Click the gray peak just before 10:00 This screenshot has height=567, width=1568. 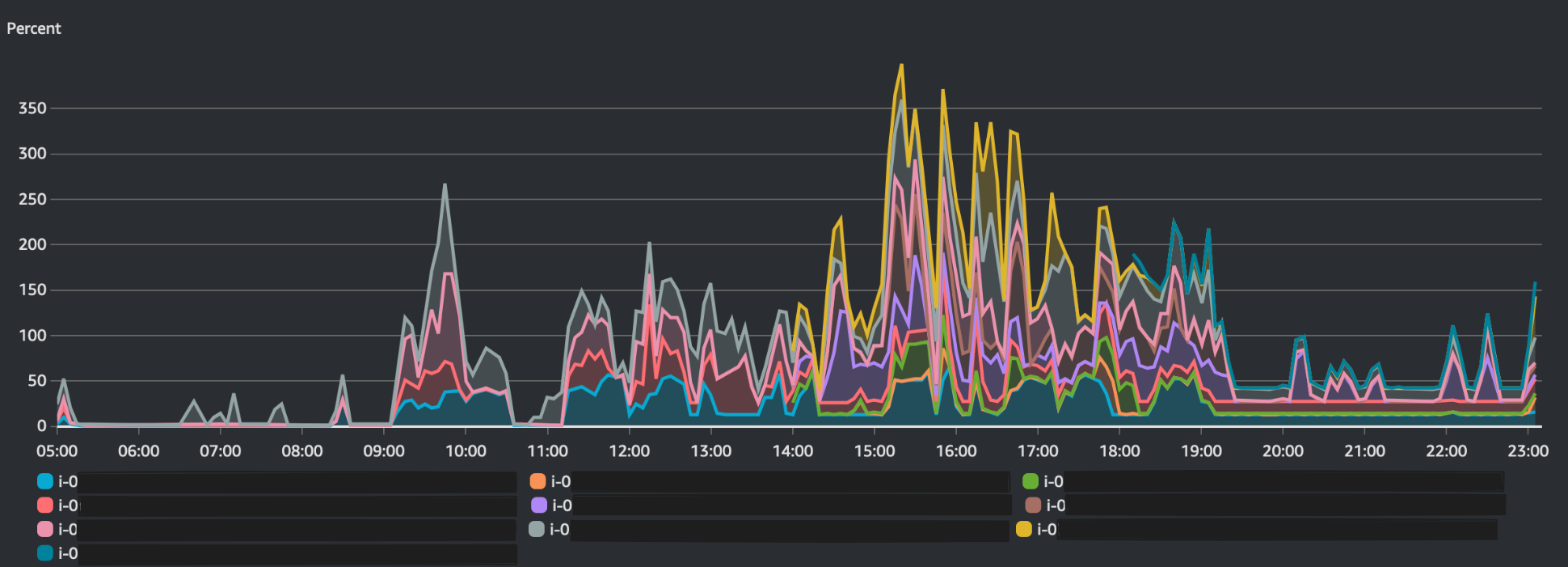coord(445,185)
